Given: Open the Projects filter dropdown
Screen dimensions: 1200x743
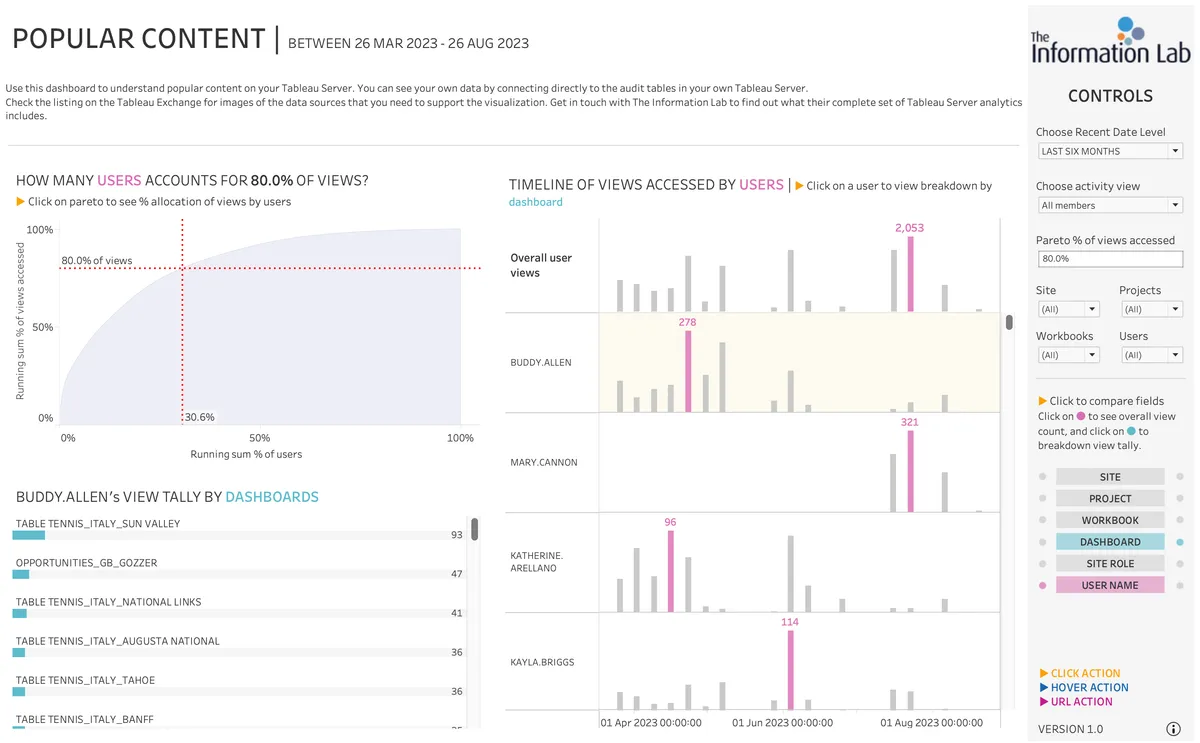Looking at the screenshot, I should [x=1151, y=309].
